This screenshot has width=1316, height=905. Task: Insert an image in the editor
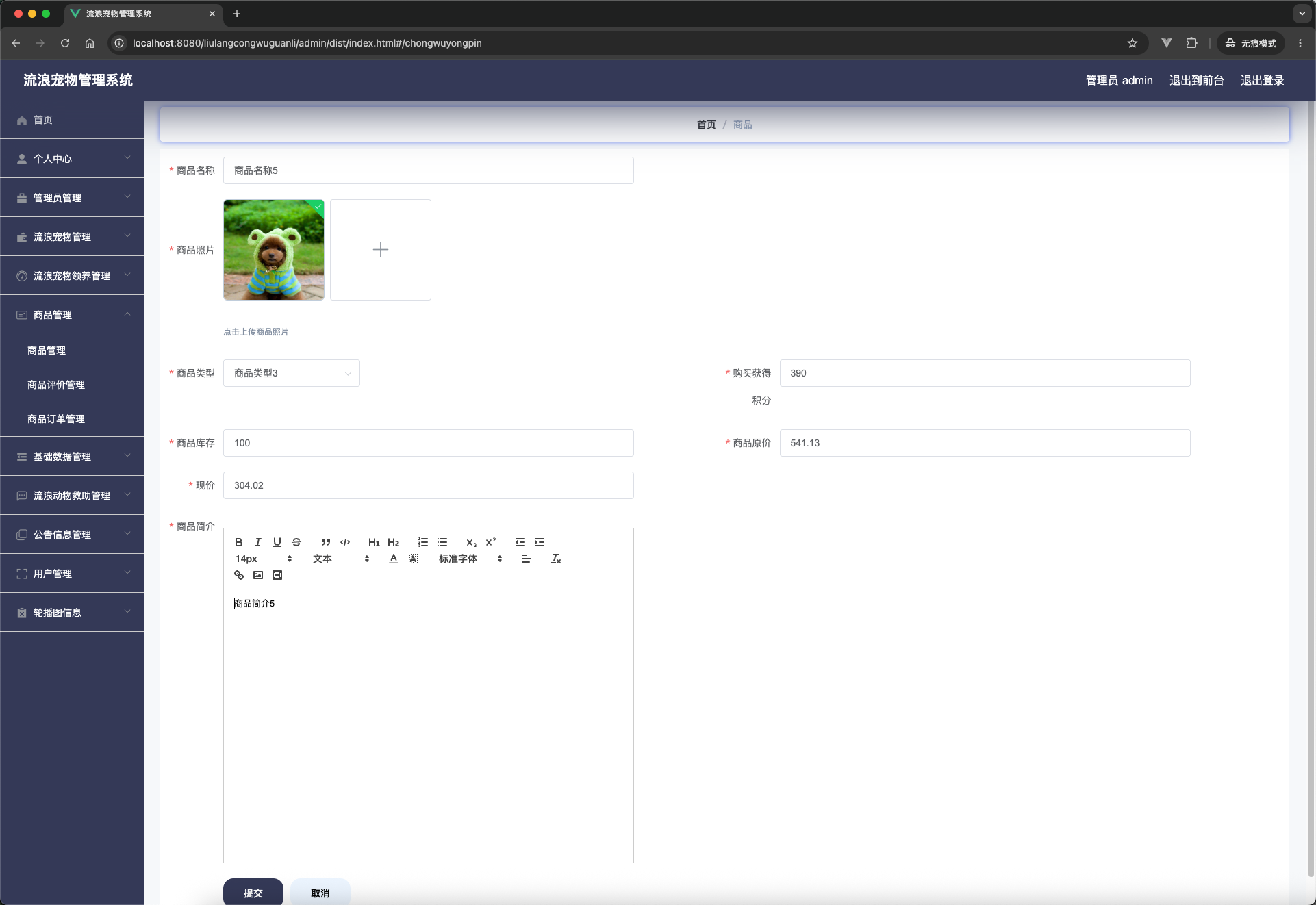[258, 575]
